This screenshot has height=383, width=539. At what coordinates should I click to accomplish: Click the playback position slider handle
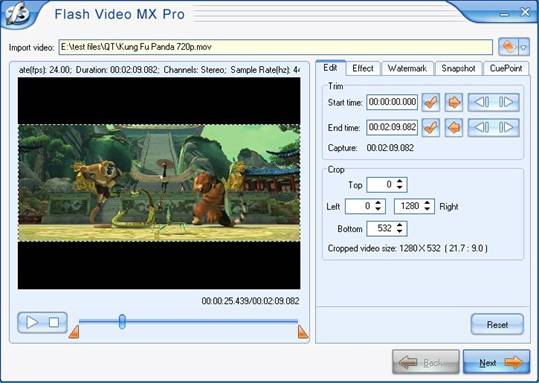pos(122,322)
